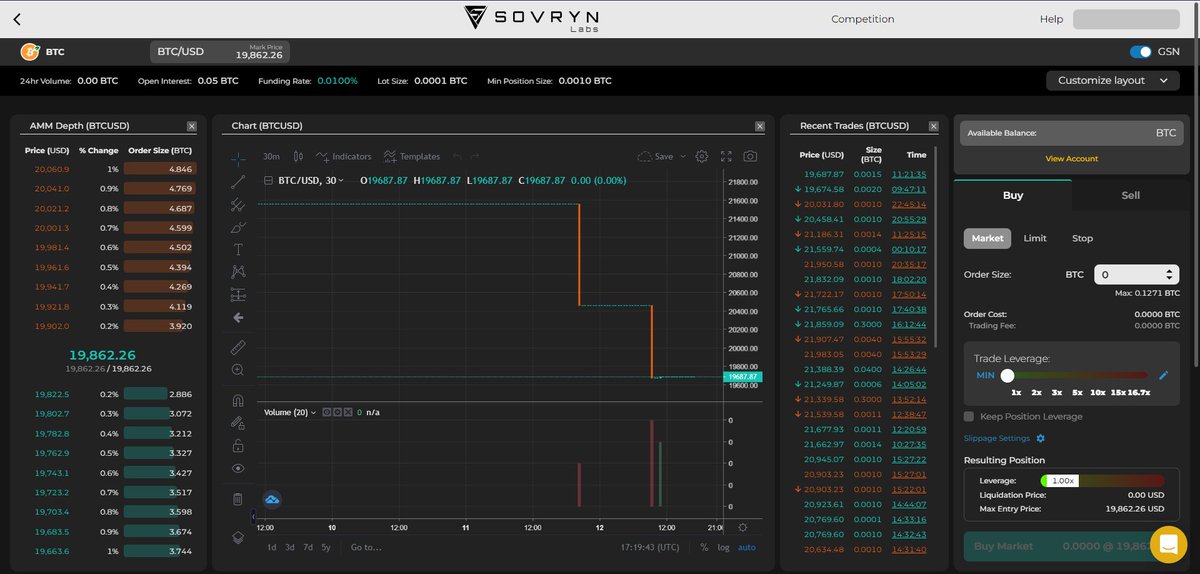Screen dimensions: 1200x574
Task: Take a chart snapshot with camera icon
Action: (x=750, y=157)
